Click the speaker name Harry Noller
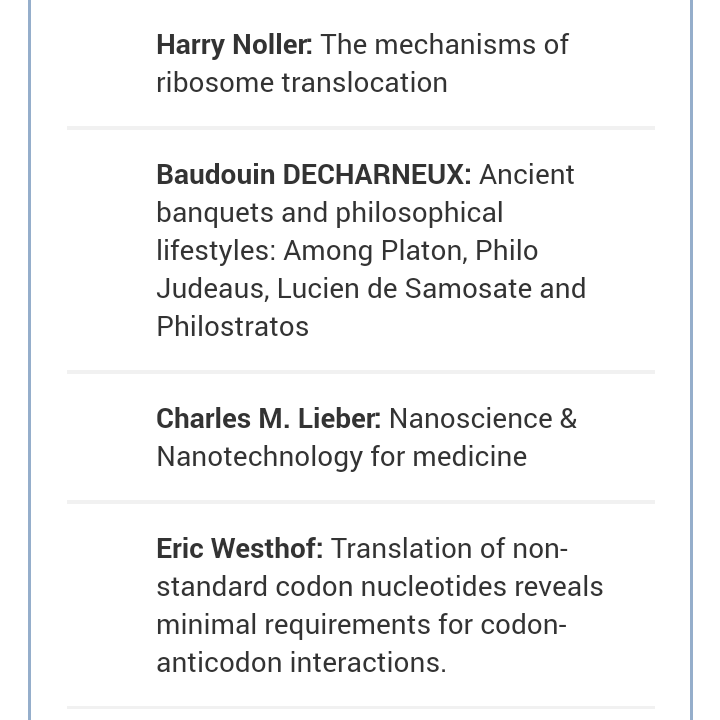The width and height of the screenshot is (720, 720). coord(234,45)
